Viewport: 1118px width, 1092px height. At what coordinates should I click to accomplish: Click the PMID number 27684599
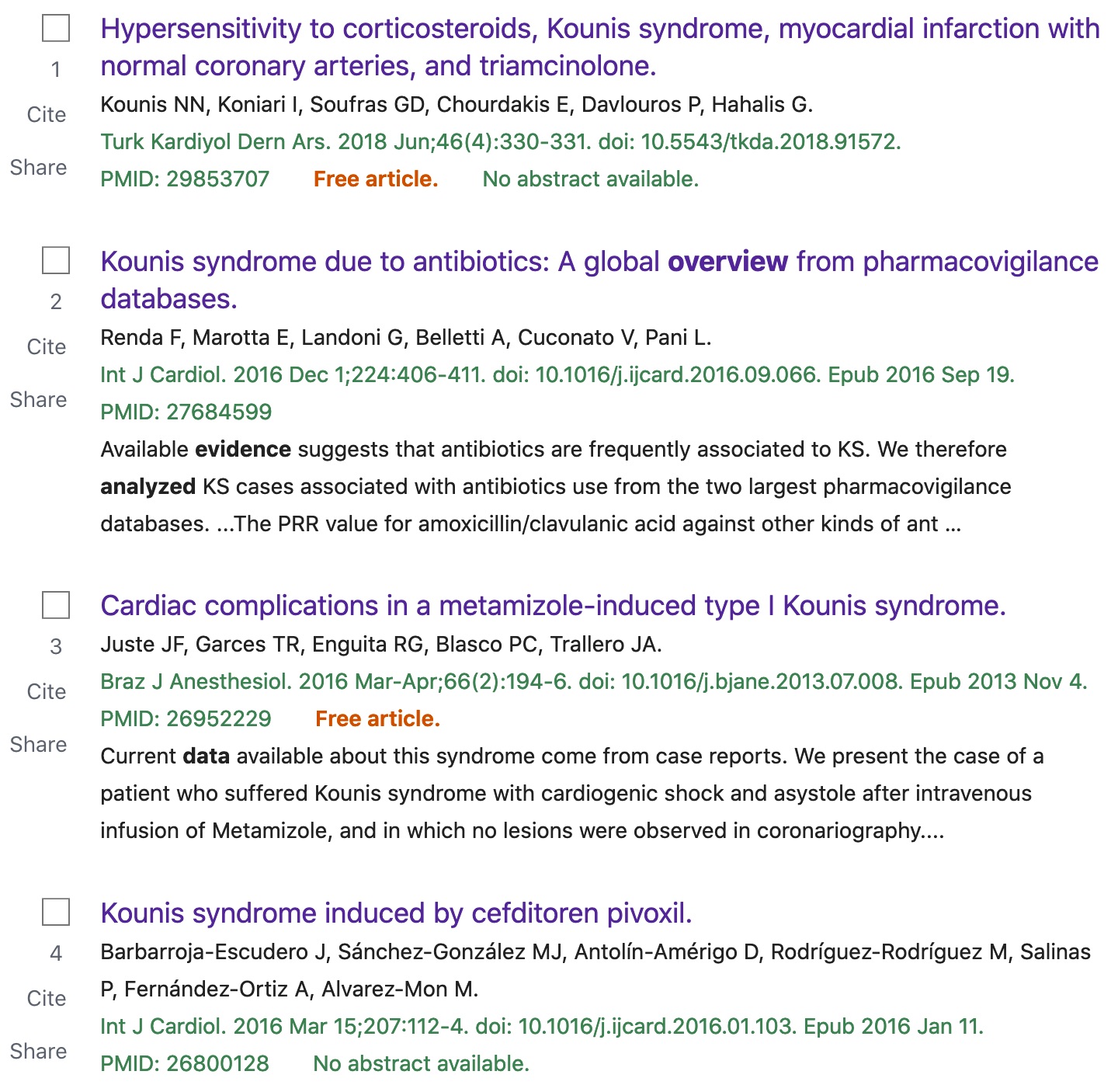219,412
